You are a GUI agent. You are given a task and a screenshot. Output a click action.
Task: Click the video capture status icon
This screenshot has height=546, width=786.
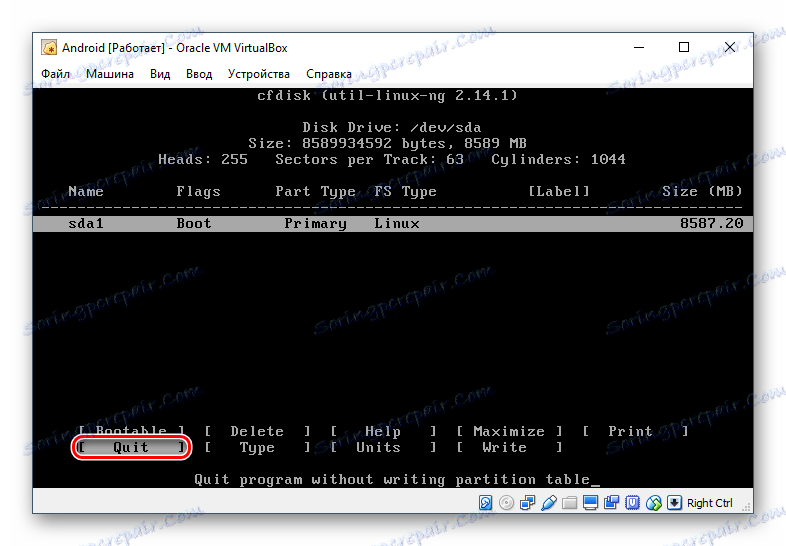612,502
